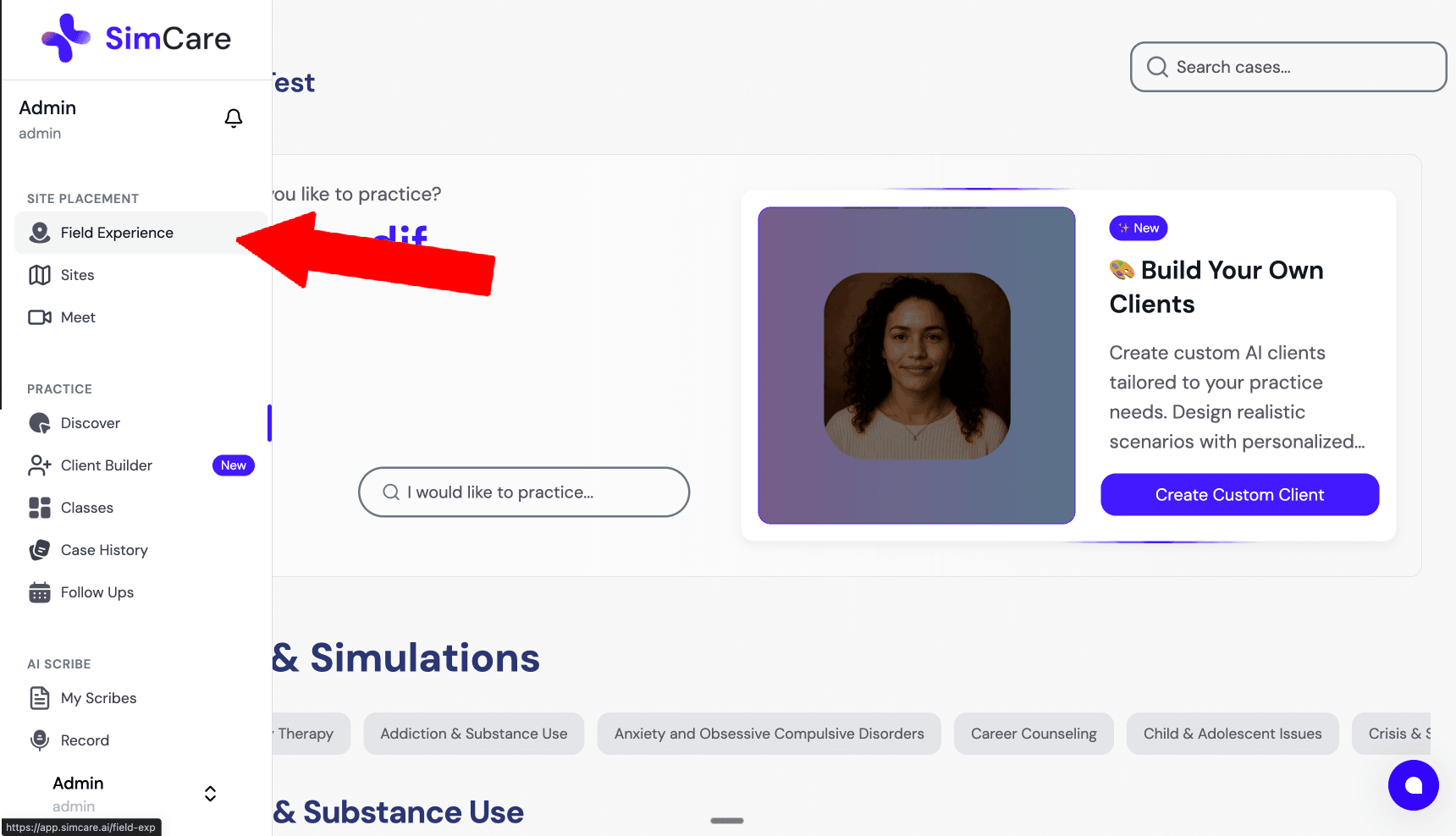
Task: Switch to Career Counseling category
Action: tap(1034, 734)
